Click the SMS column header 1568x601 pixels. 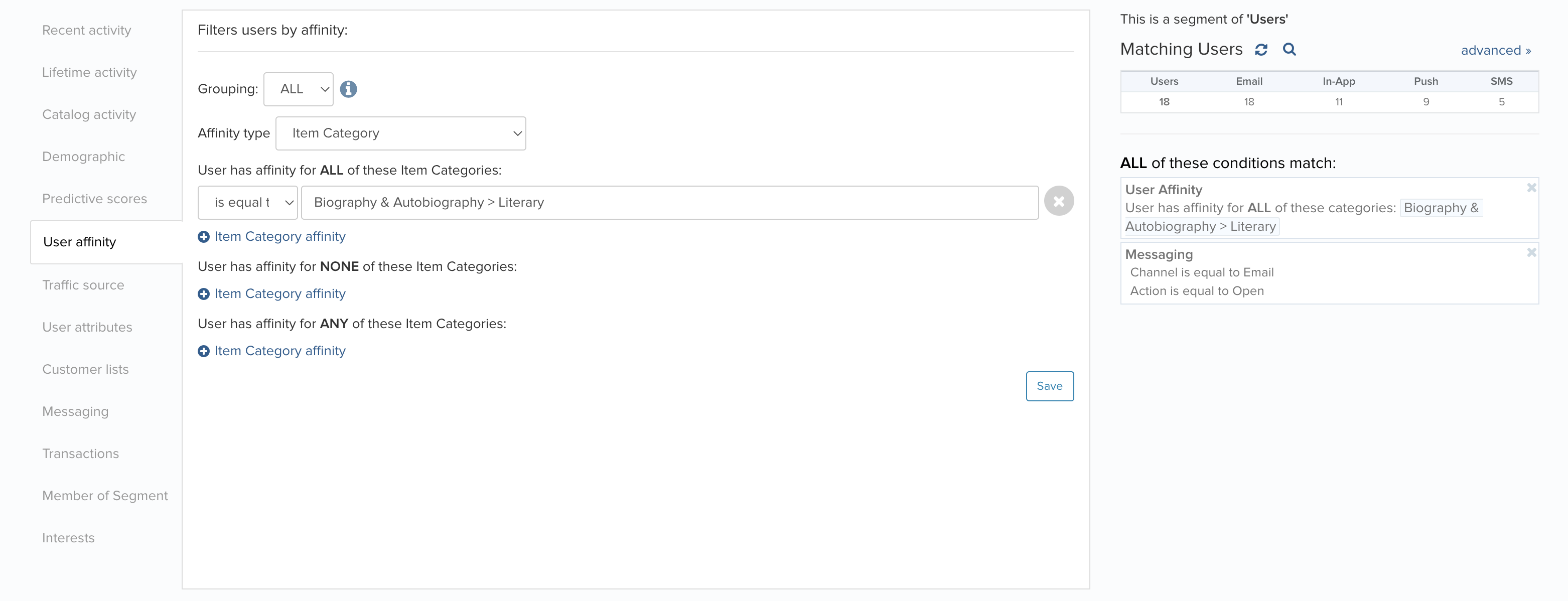coord(1501,81)
